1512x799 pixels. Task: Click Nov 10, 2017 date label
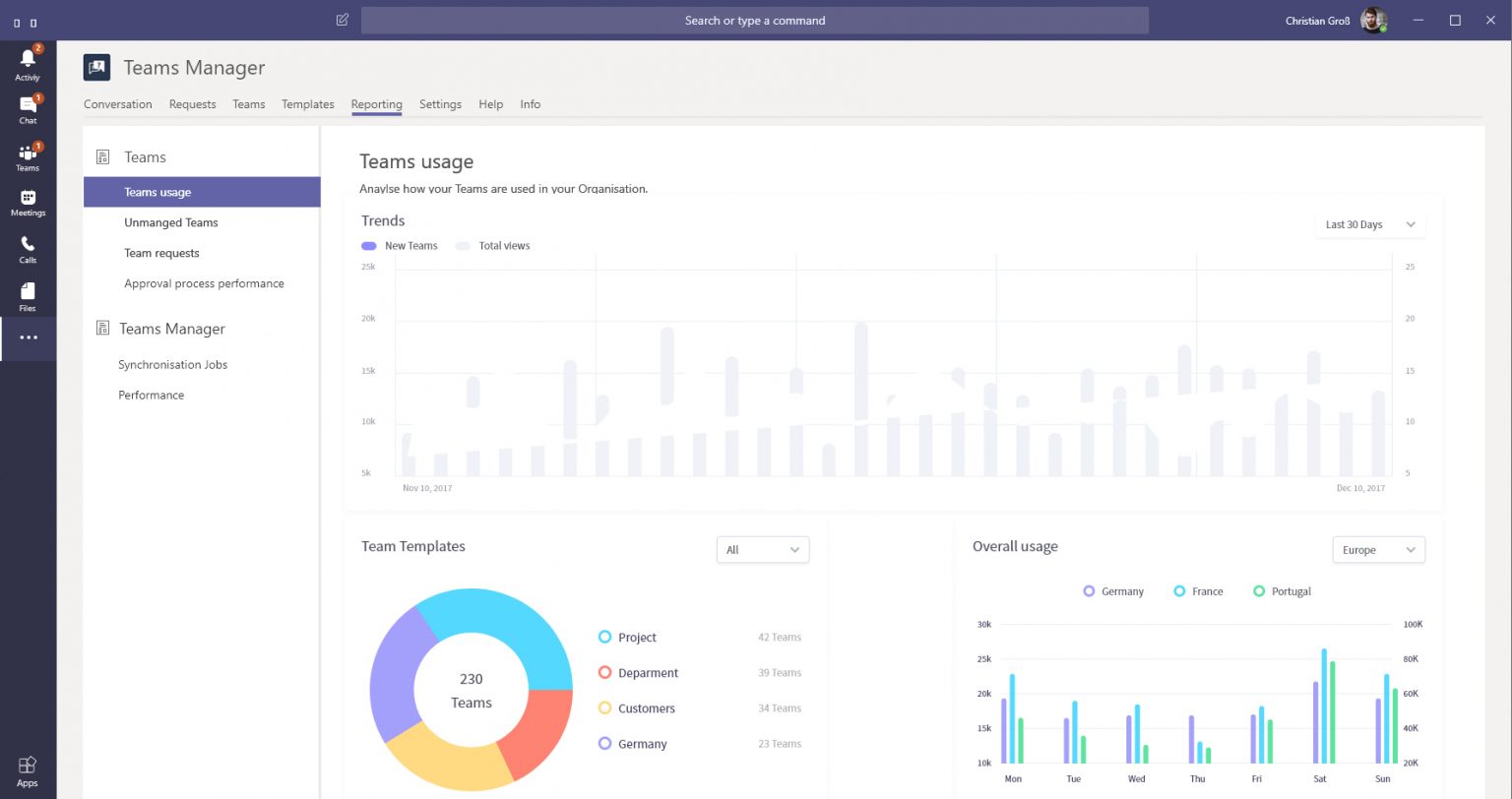pos(427,488)
